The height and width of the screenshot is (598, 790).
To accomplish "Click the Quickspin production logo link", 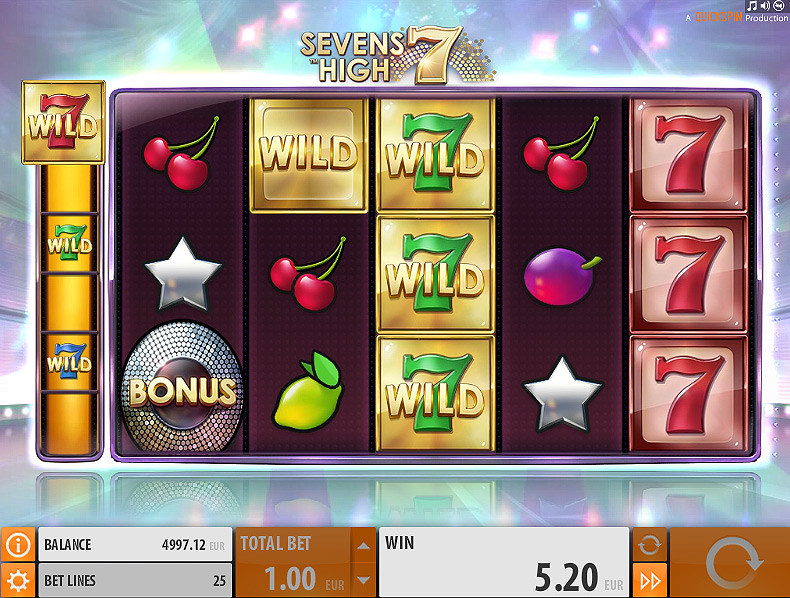I will 737,18.
